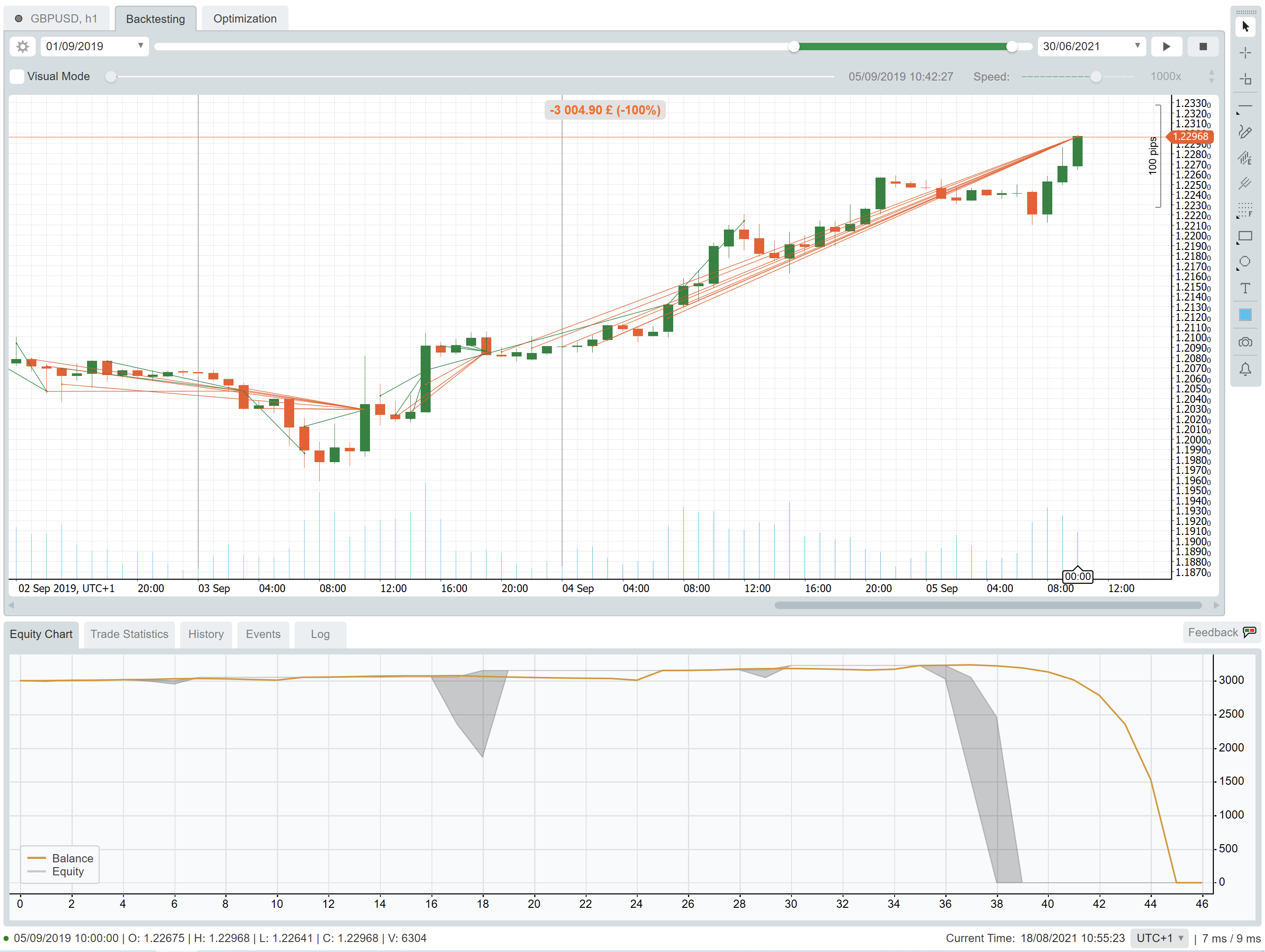Stop the backtest with stop button
This screenshot has height=952, width=1265.
[x=1203, y=46]
